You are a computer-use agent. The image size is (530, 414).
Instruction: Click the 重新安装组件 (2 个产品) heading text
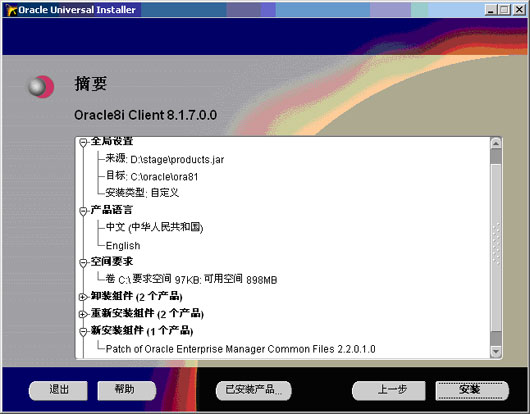[147, 313]
